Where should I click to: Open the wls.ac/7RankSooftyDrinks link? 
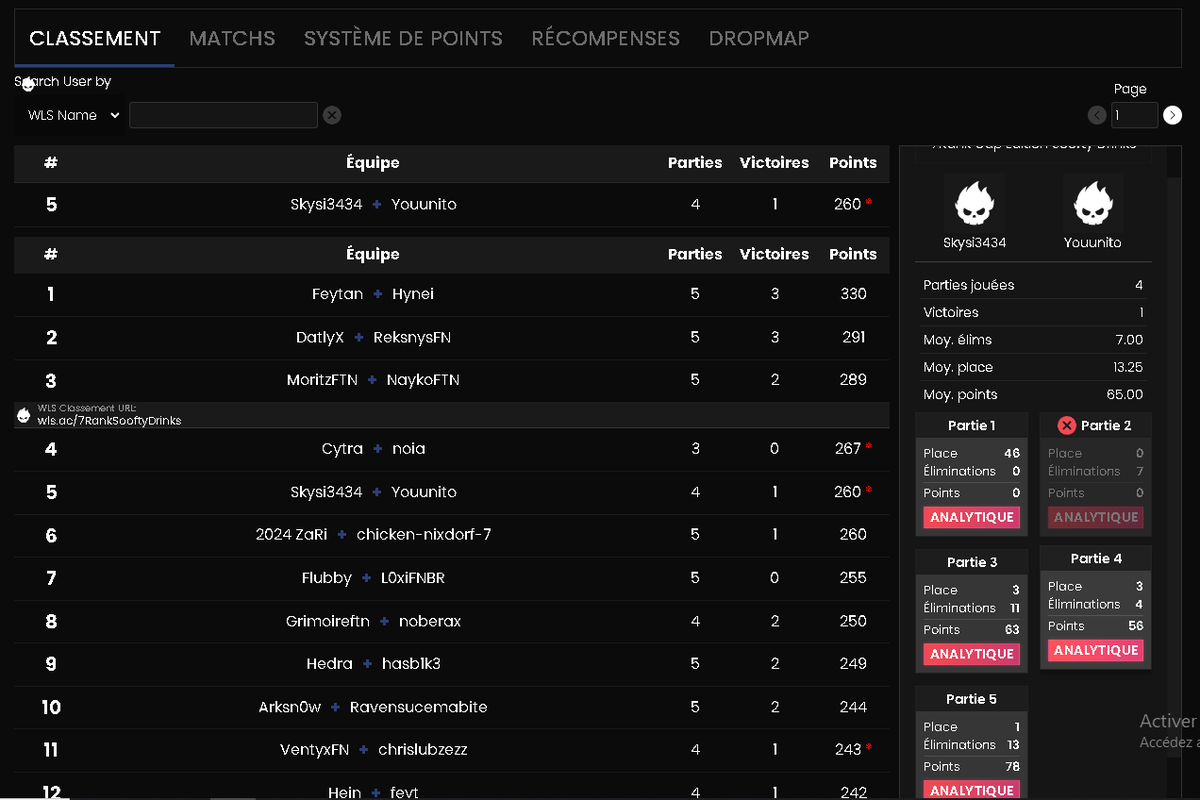109,421
